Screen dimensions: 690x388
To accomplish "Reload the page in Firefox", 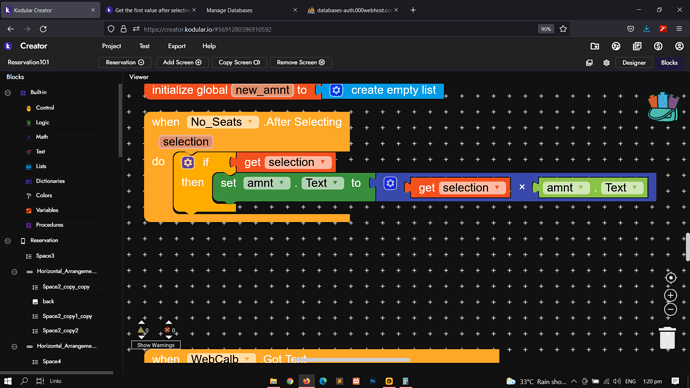I will pyautogui.click(x=43, y=29).
